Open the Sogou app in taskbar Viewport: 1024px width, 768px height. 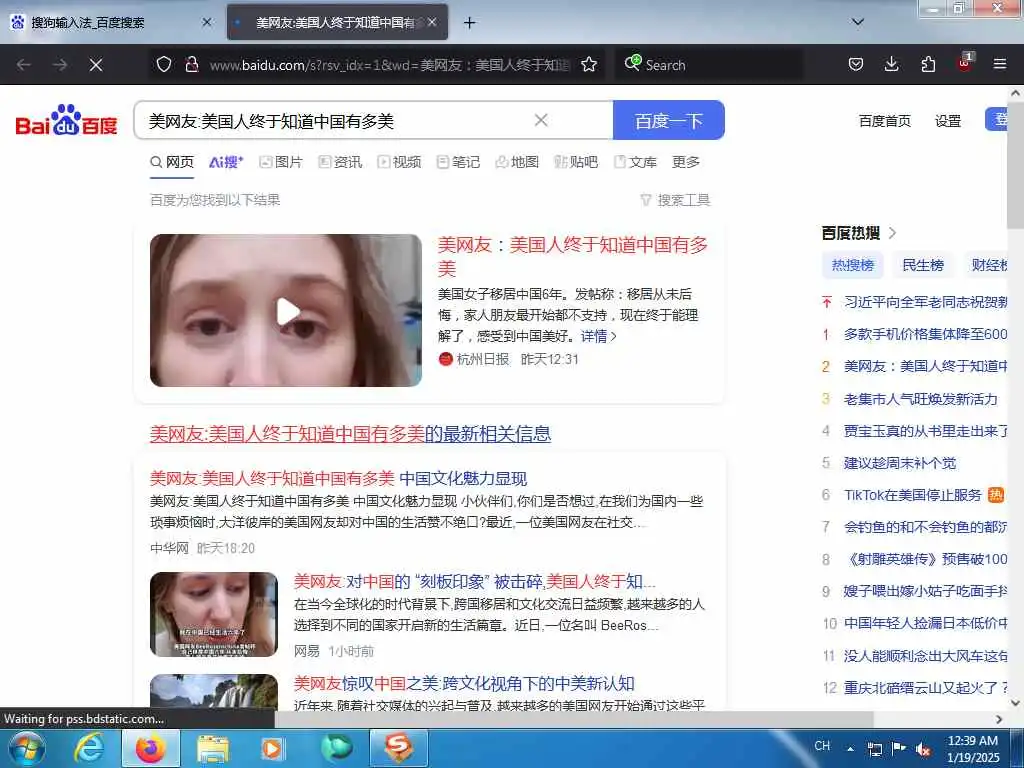click(x=399, y=748)
